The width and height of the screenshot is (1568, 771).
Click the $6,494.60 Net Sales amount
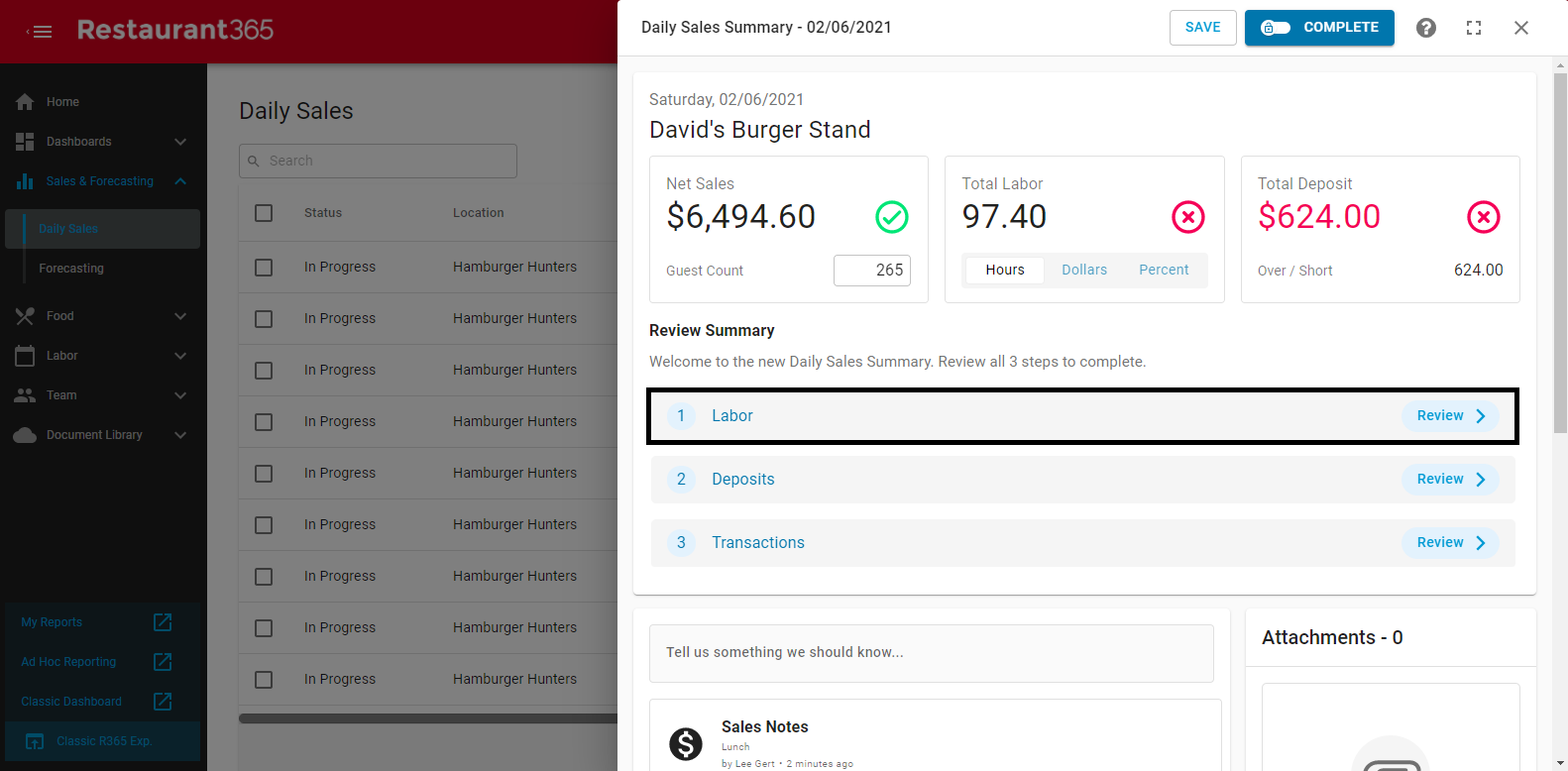pyautogui.click(x=741, y=217)
